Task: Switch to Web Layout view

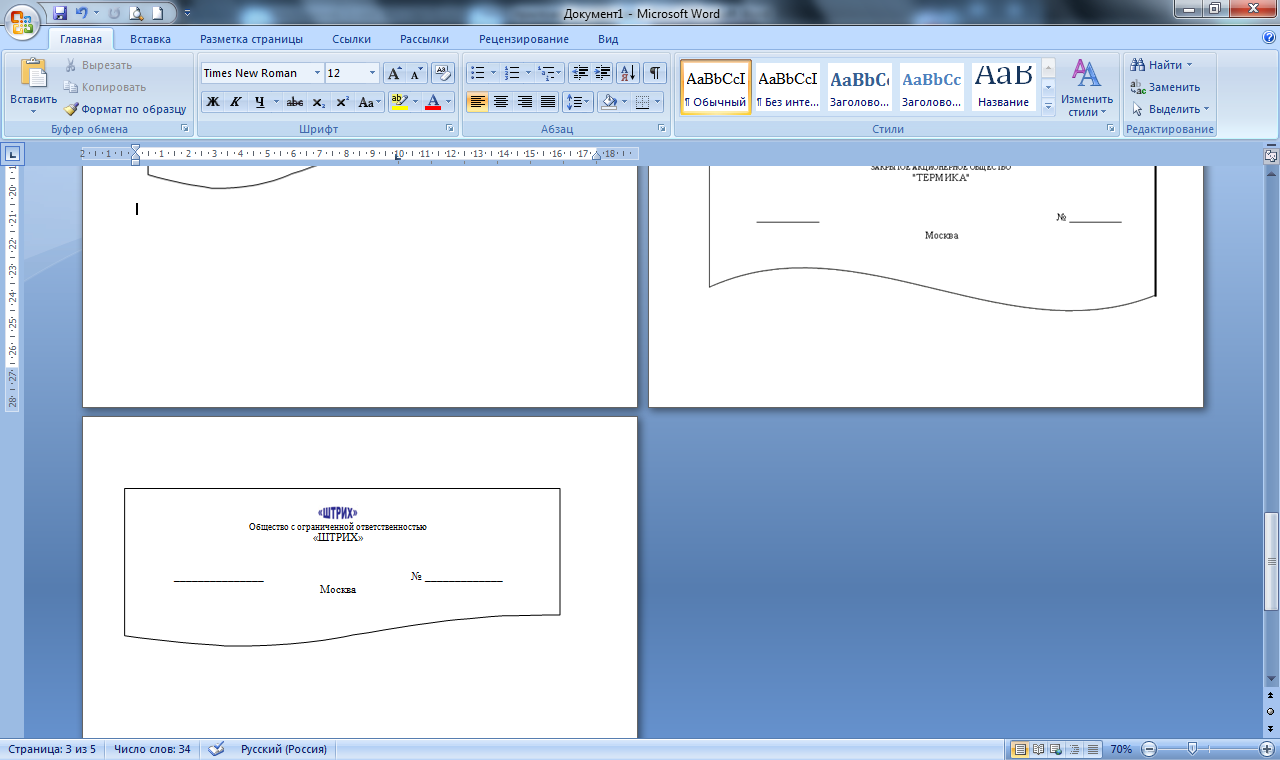Action: [x=1057, y=749]
